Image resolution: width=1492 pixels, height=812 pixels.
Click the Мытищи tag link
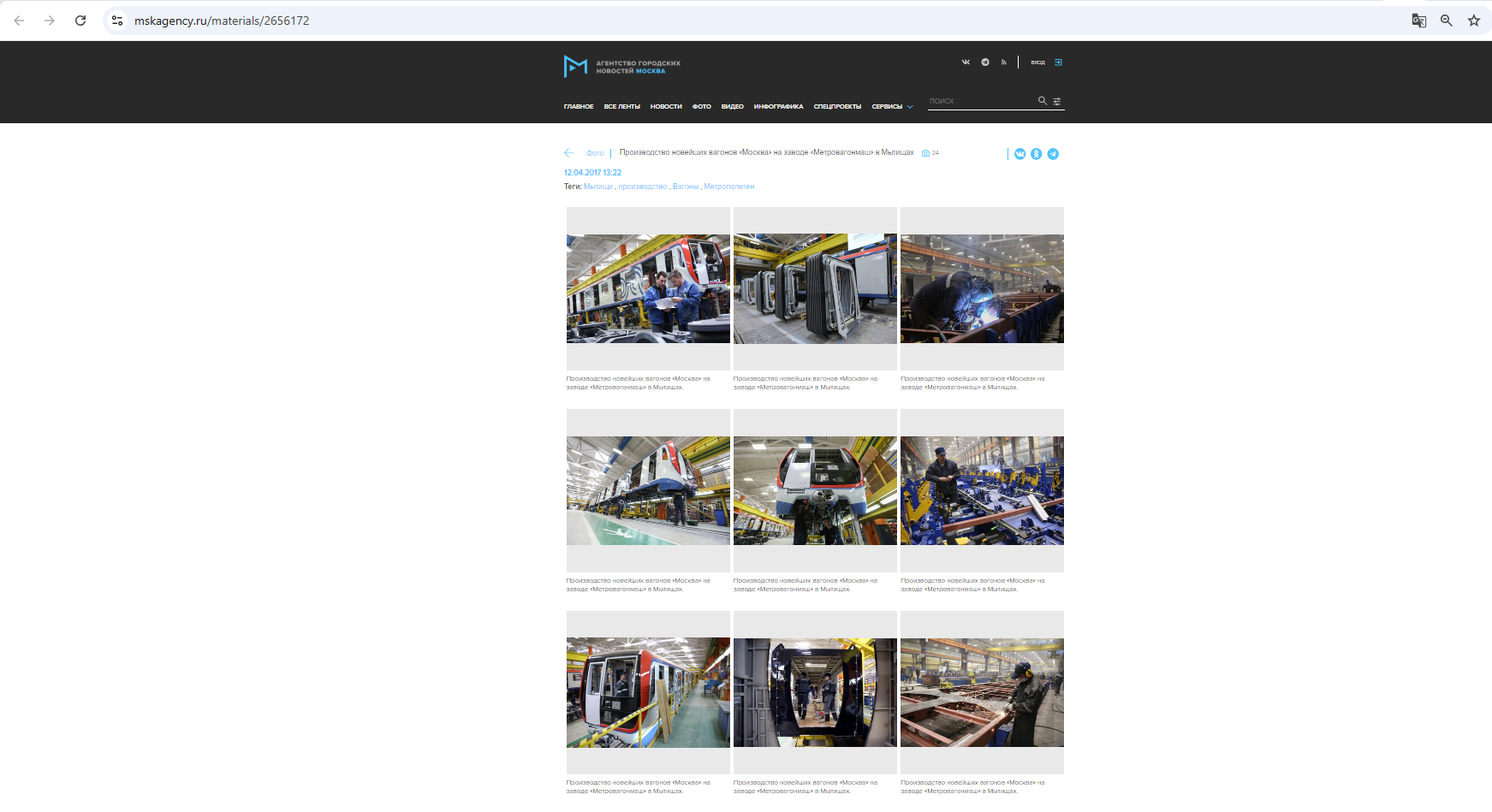click(598, 187)
